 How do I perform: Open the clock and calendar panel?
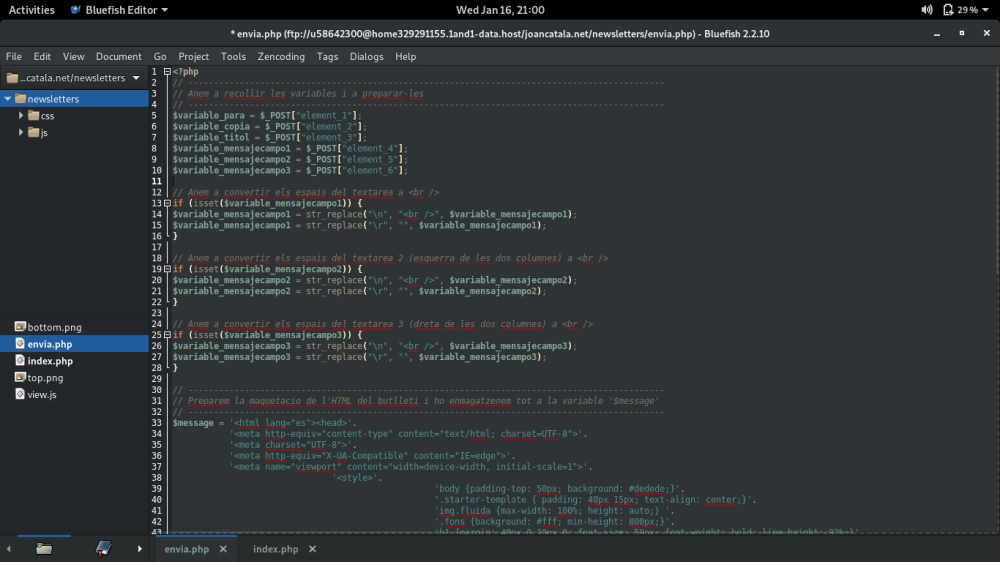pyautogui.click(x=500, y=10)
